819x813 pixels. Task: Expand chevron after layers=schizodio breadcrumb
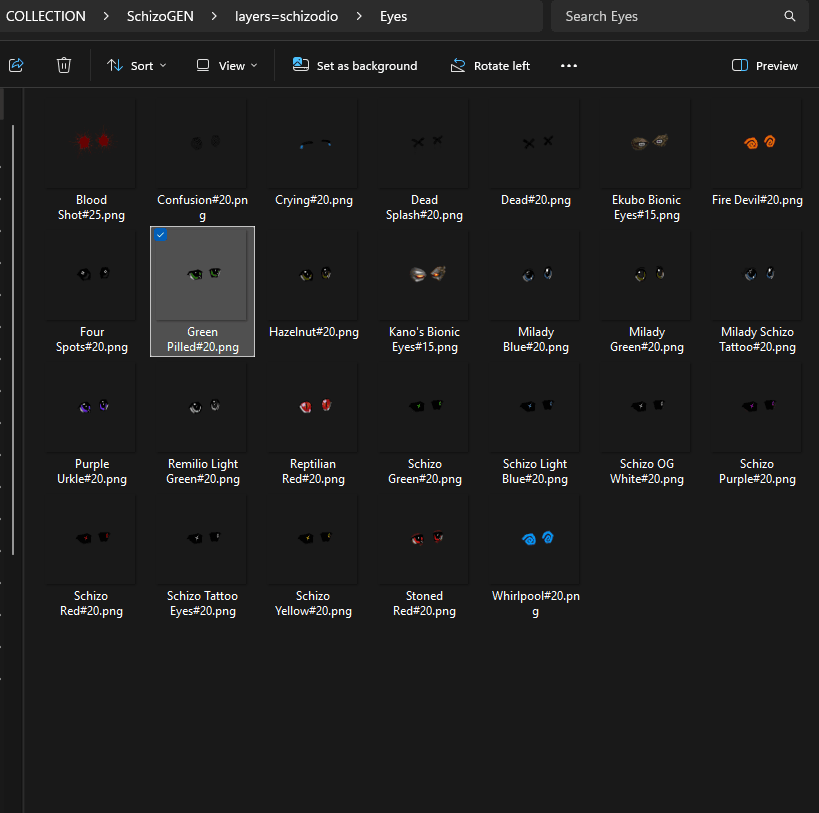point(359,16)
